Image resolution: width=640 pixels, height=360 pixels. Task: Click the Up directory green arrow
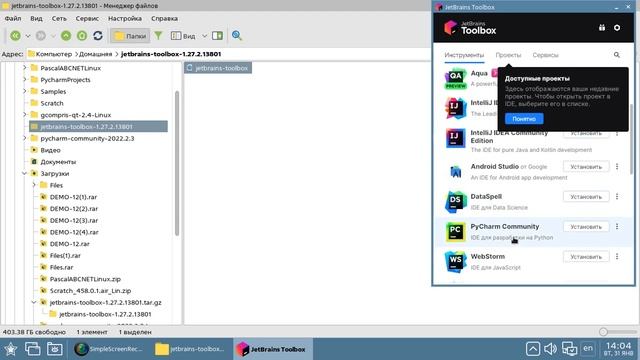(x=66, y=36)
